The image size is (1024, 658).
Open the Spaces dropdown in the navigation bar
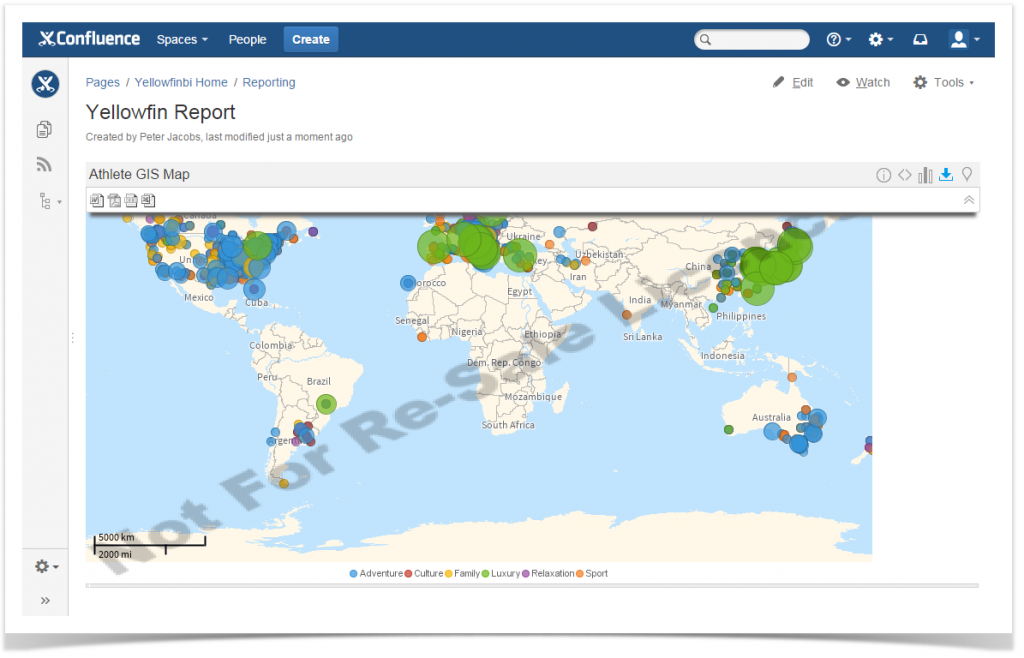[x=181, y=39]
